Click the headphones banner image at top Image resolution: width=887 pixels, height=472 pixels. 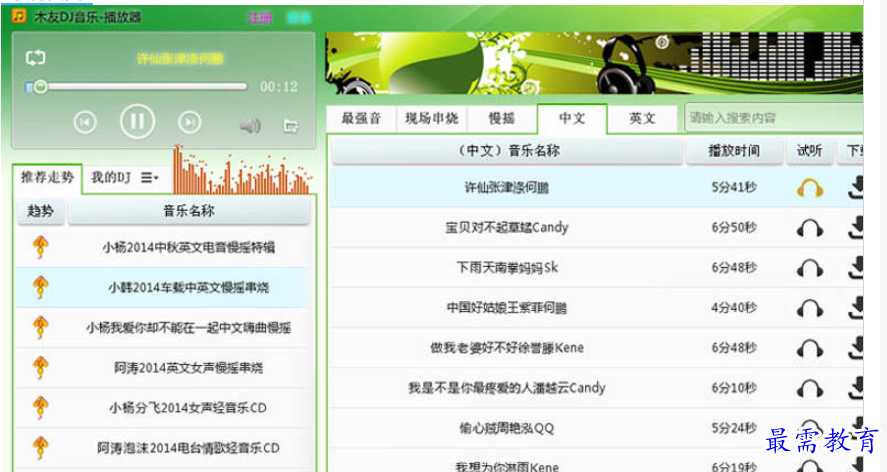coord(594,63)
